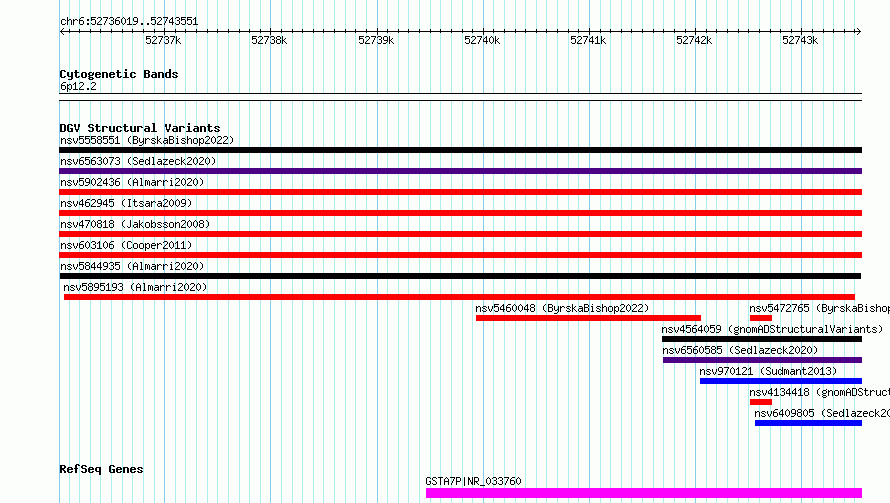This screenshot has height=503, width=890.
Task: Click the red bar under nsv470818
Action: (460, 234)
